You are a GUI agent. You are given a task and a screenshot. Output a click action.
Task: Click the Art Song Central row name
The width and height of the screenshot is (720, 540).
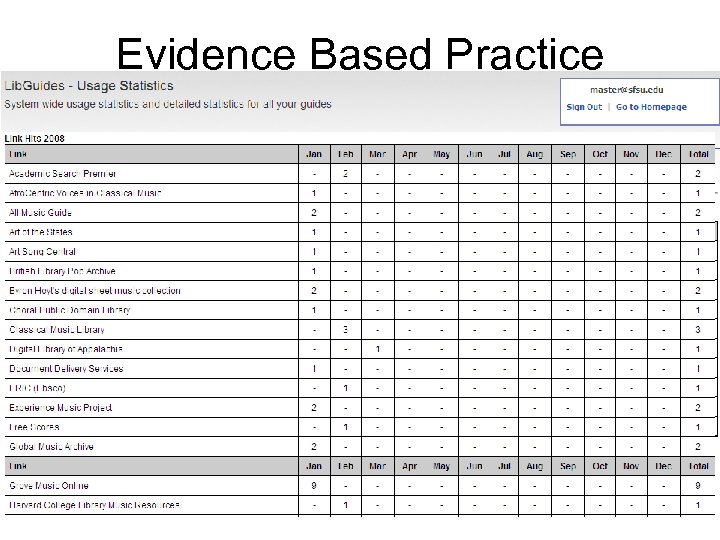[x=42, y=252]
